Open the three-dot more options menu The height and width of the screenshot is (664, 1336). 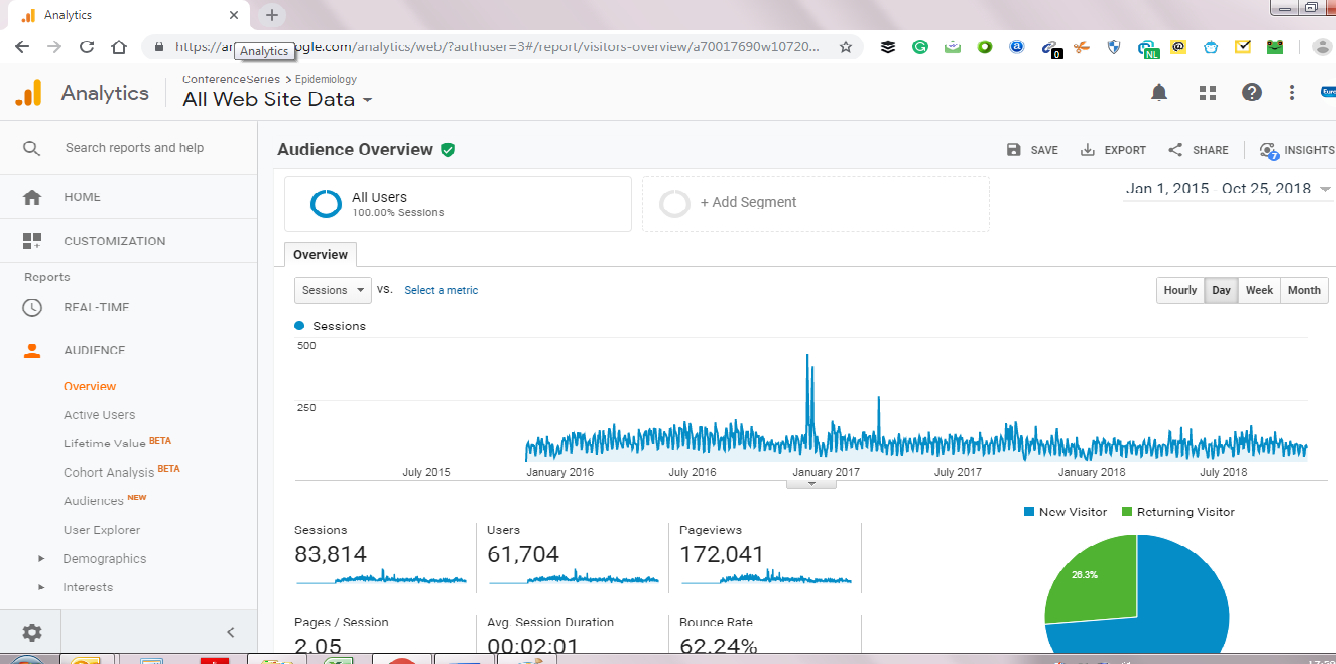(1292, 93)
